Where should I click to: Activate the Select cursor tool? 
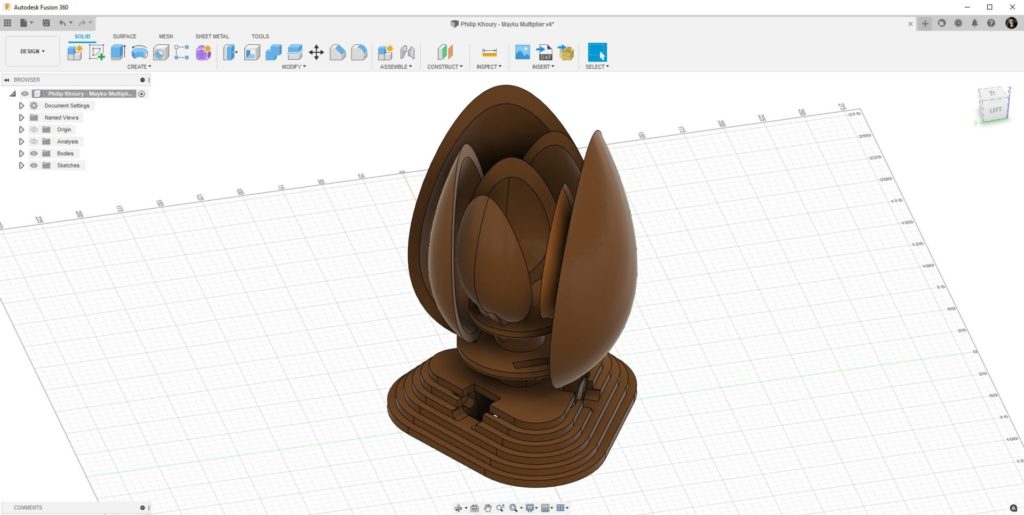click(x=597, y=52)
